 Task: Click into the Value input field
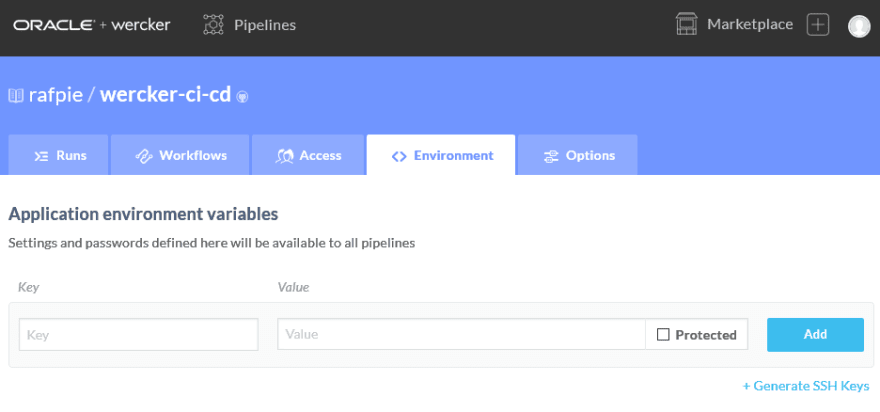461,335
